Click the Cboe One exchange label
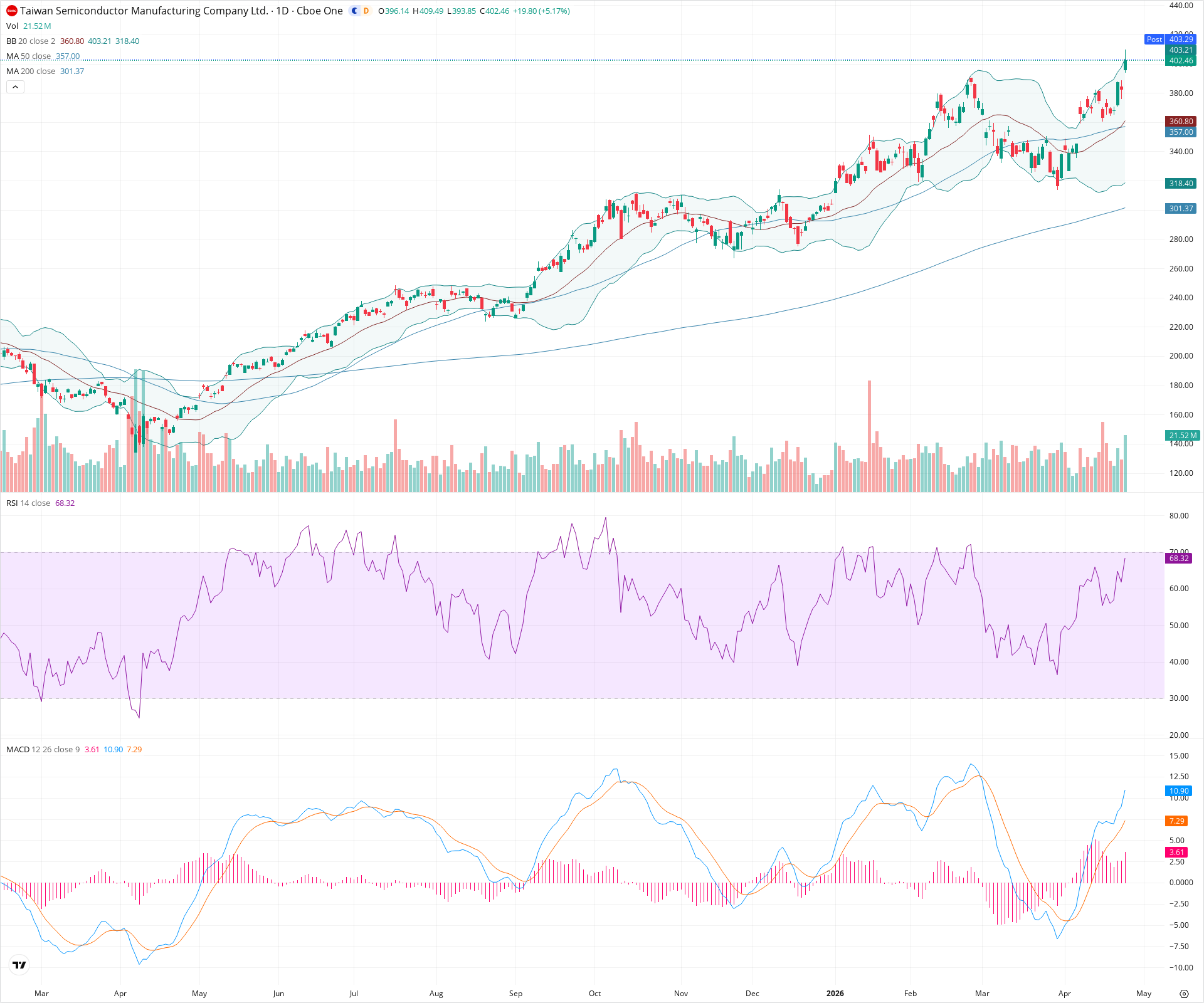Screen dimensions: 1204x1003 point(320,11)
